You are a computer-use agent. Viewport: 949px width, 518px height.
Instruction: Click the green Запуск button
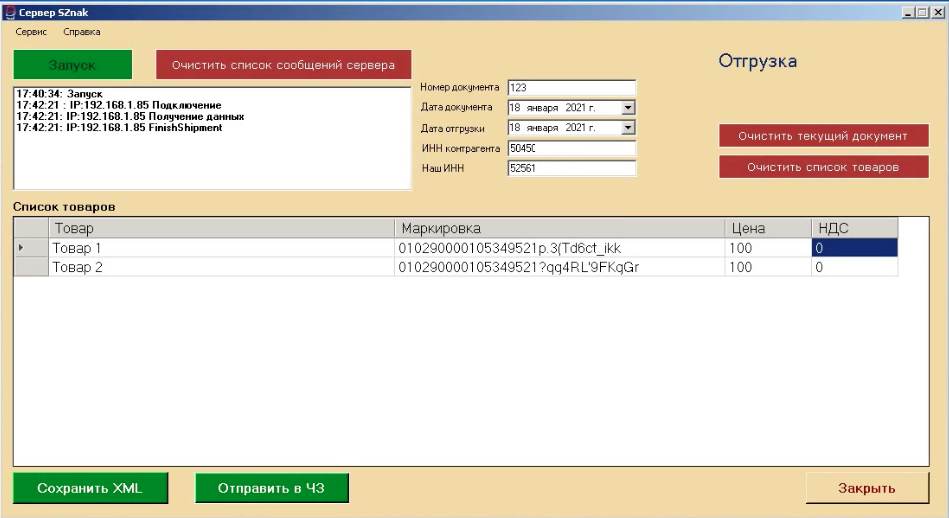[x=73, y=65]
